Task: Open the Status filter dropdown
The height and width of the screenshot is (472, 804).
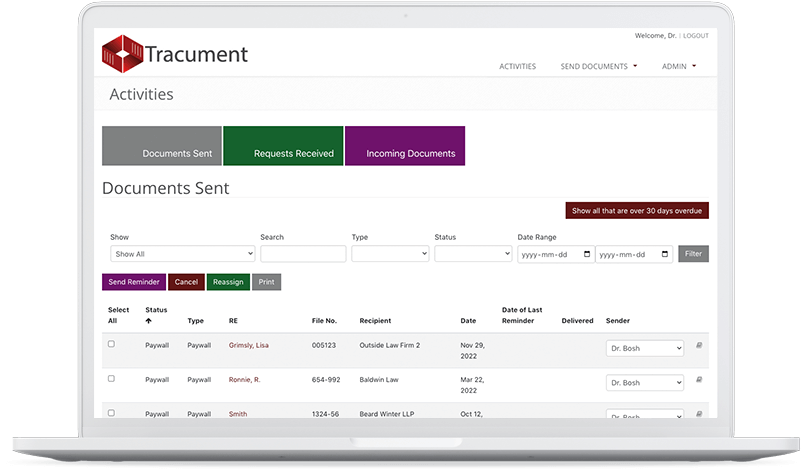Action: point(473,254)
